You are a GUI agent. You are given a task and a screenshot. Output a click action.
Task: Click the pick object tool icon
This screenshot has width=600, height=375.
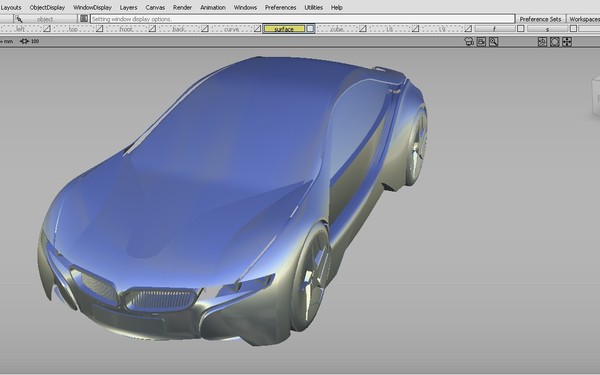pyautogui.click(x=19, y=19)
